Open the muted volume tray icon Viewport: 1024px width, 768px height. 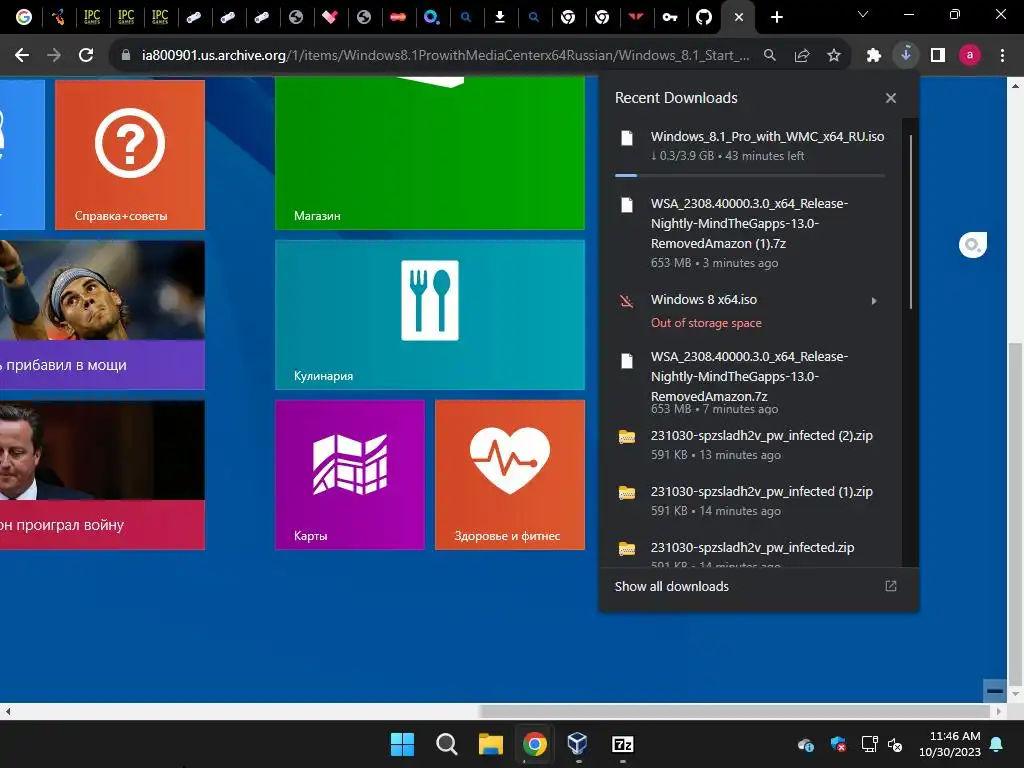895,744
